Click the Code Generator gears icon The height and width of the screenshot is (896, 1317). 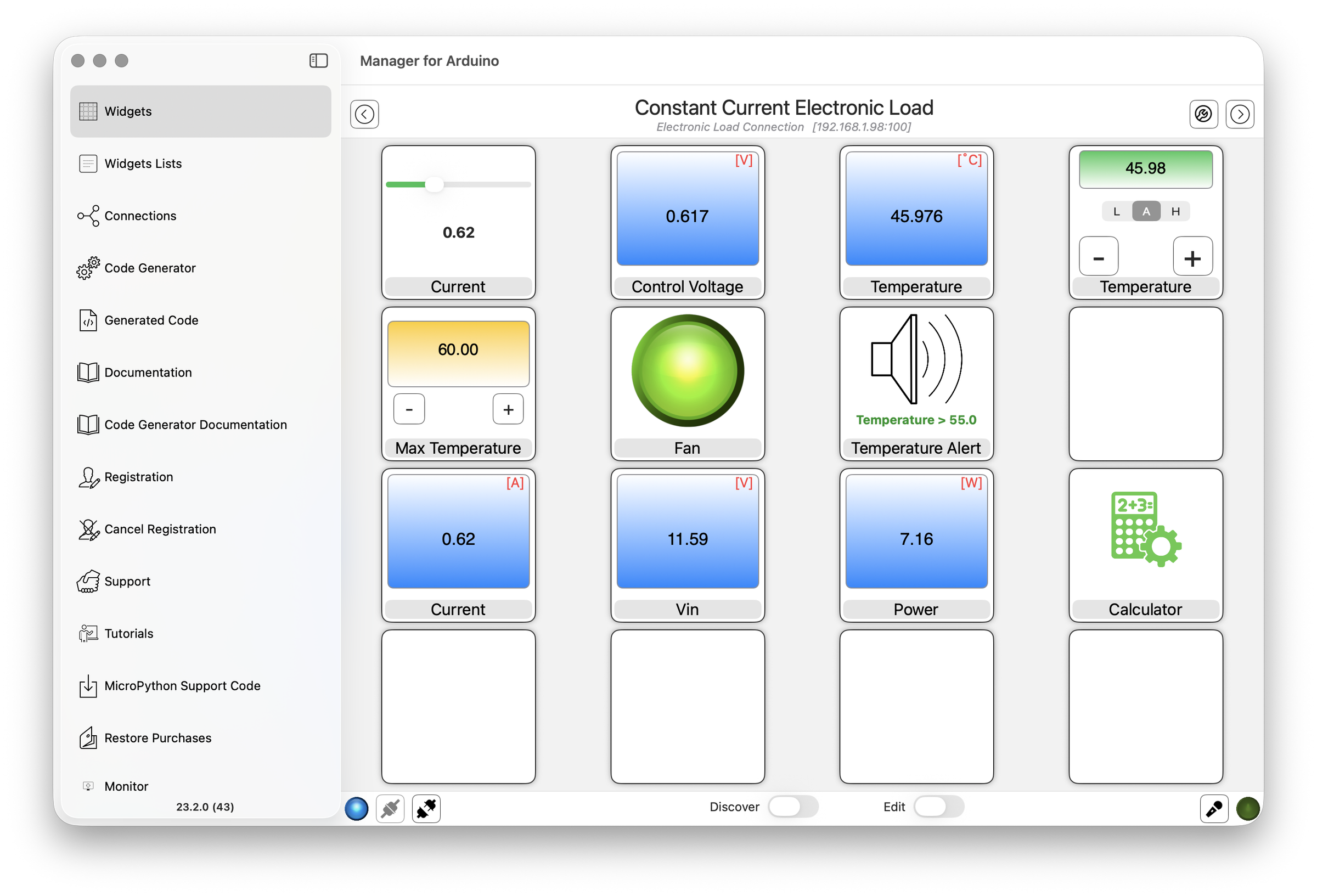88,268
